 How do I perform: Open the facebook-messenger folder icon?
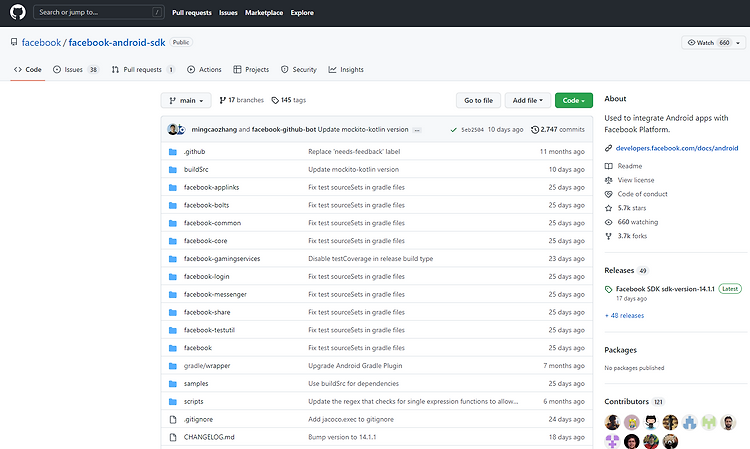point(173,295)
